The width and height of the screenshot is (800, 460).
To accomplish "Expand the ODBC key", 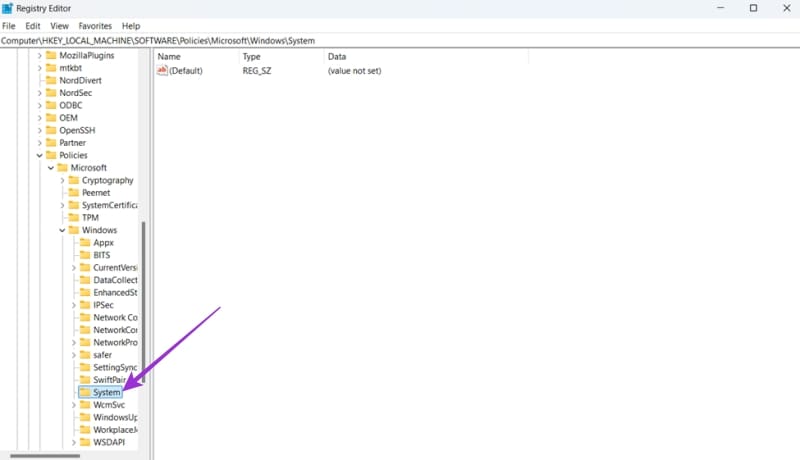I will click(39, 105).
